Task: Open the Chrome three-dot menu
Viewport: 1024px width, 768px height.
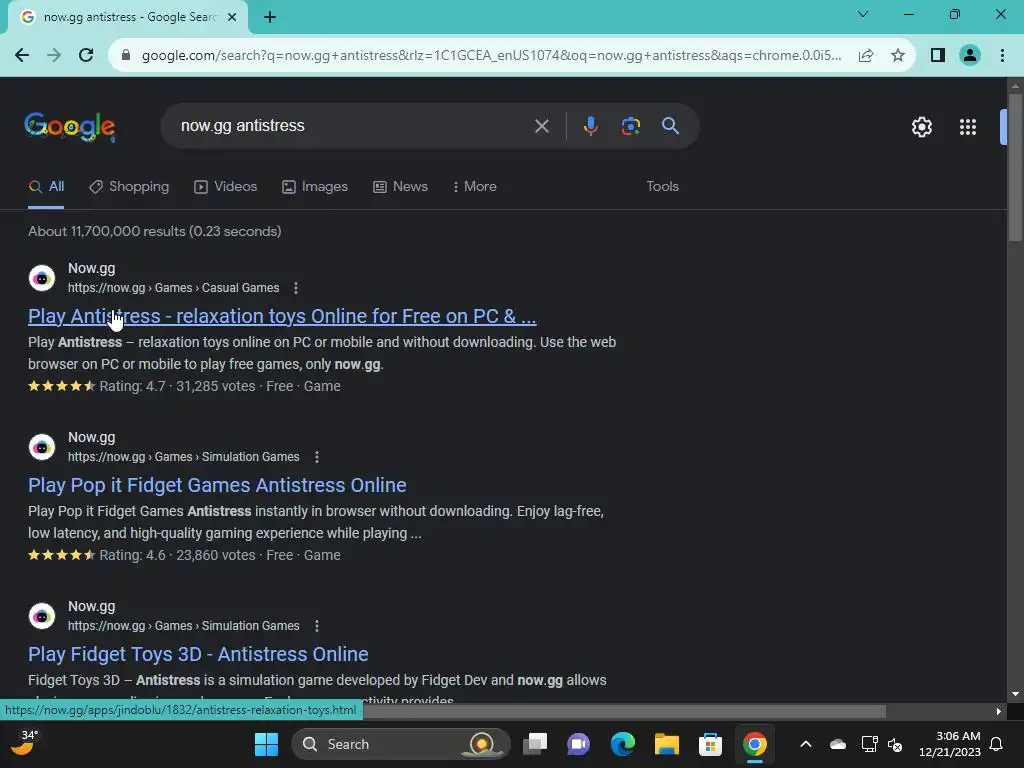Action: tap(1002, 55)
